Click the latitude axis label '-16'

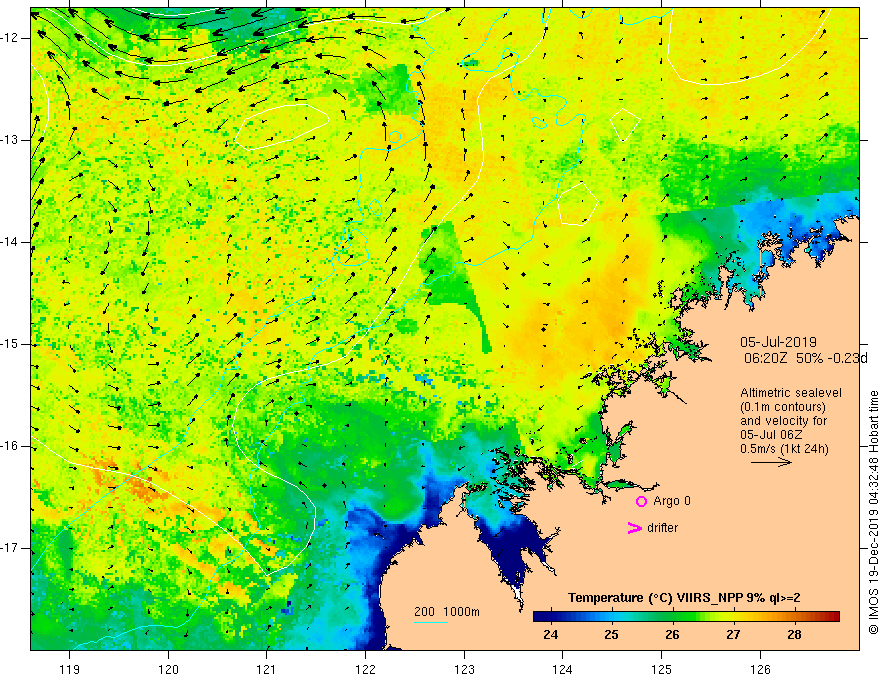[10, 446]
